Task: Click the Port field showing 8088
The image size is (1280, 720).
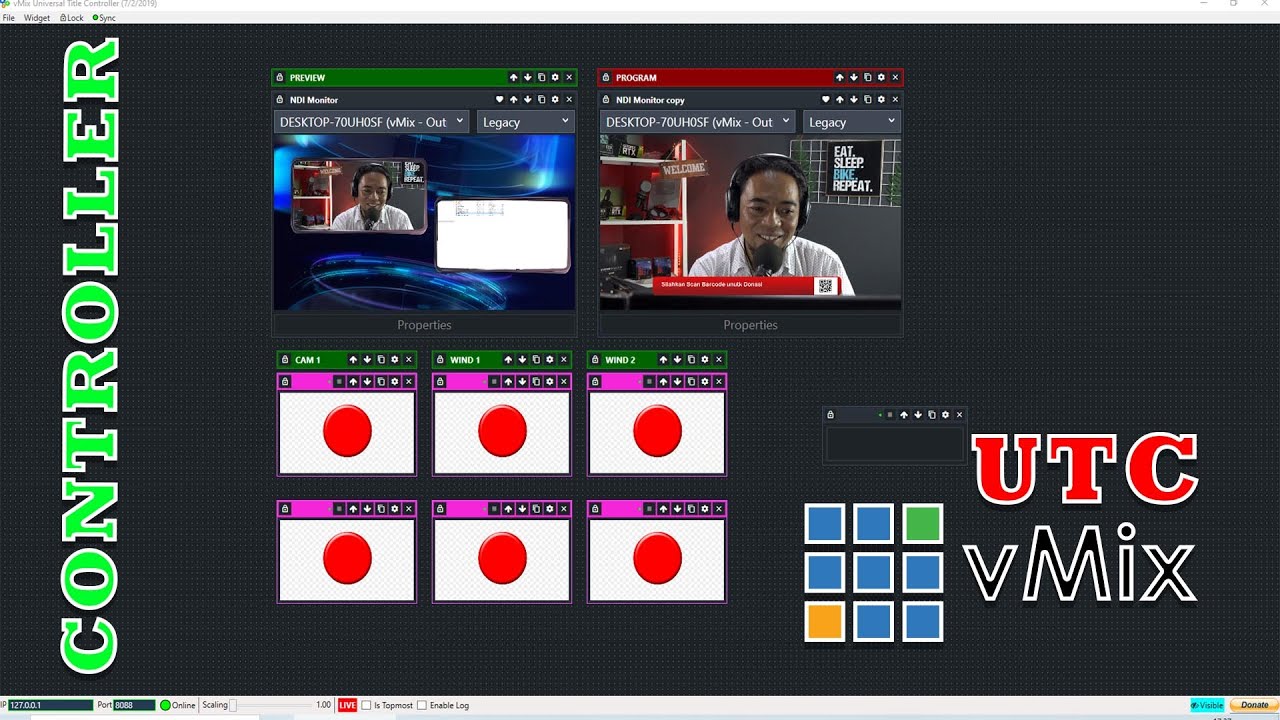Action: tap(134, 705)
